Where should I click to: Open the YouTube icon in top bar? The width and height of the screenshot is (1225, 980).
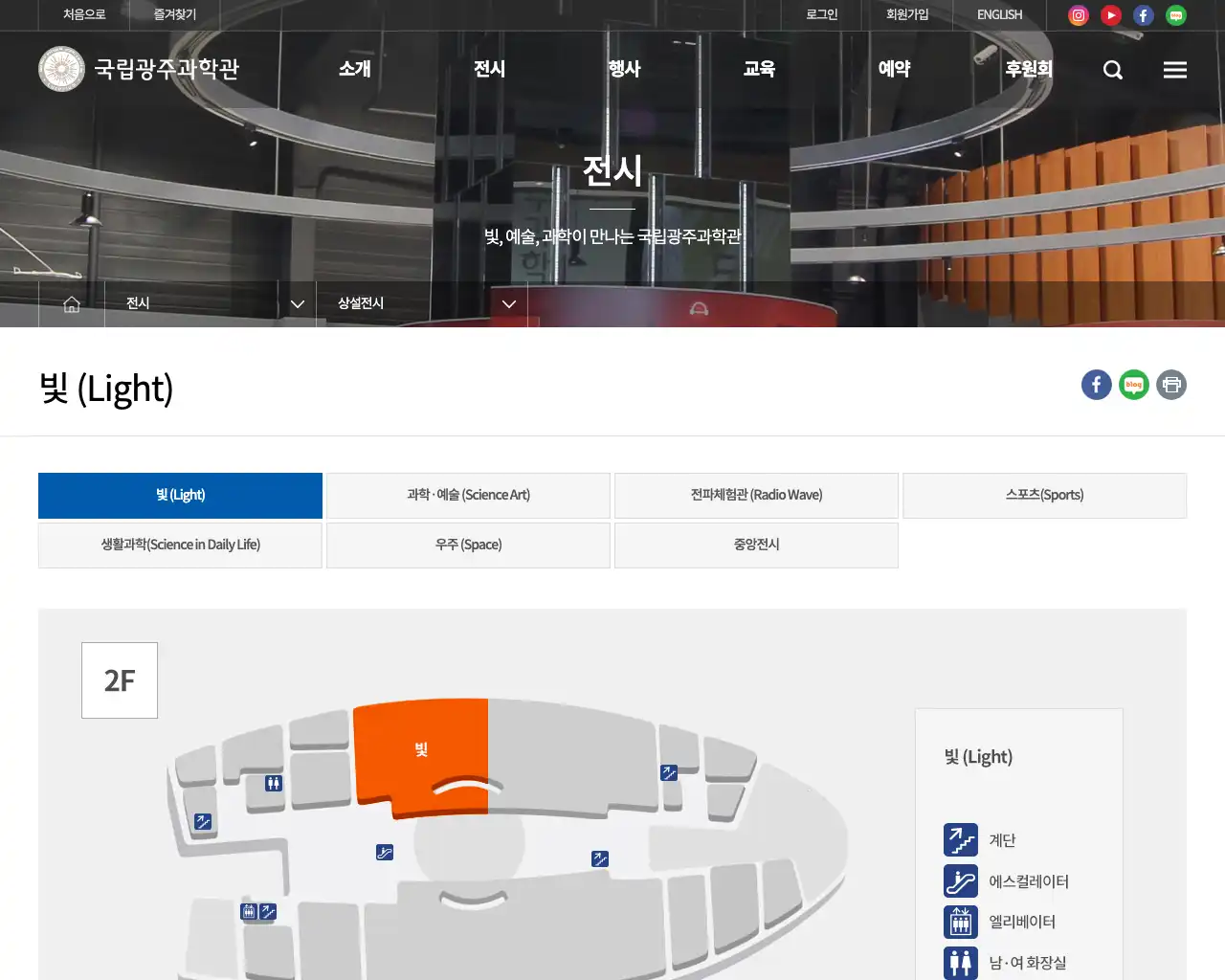pyautogui.click(x=1111, y=15)
